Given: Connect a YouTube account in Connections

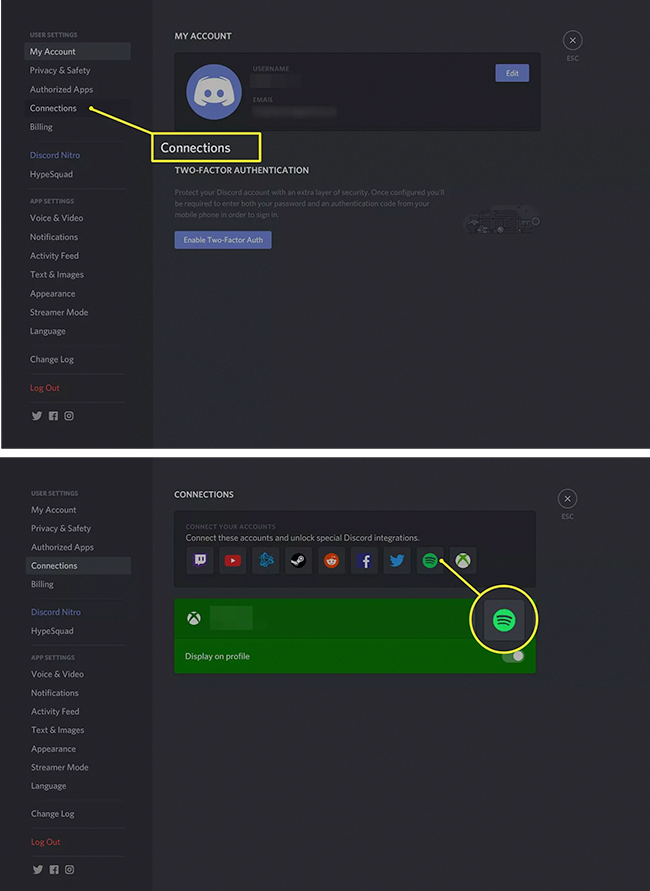Looking at the screenshot, I should point(233,561).
